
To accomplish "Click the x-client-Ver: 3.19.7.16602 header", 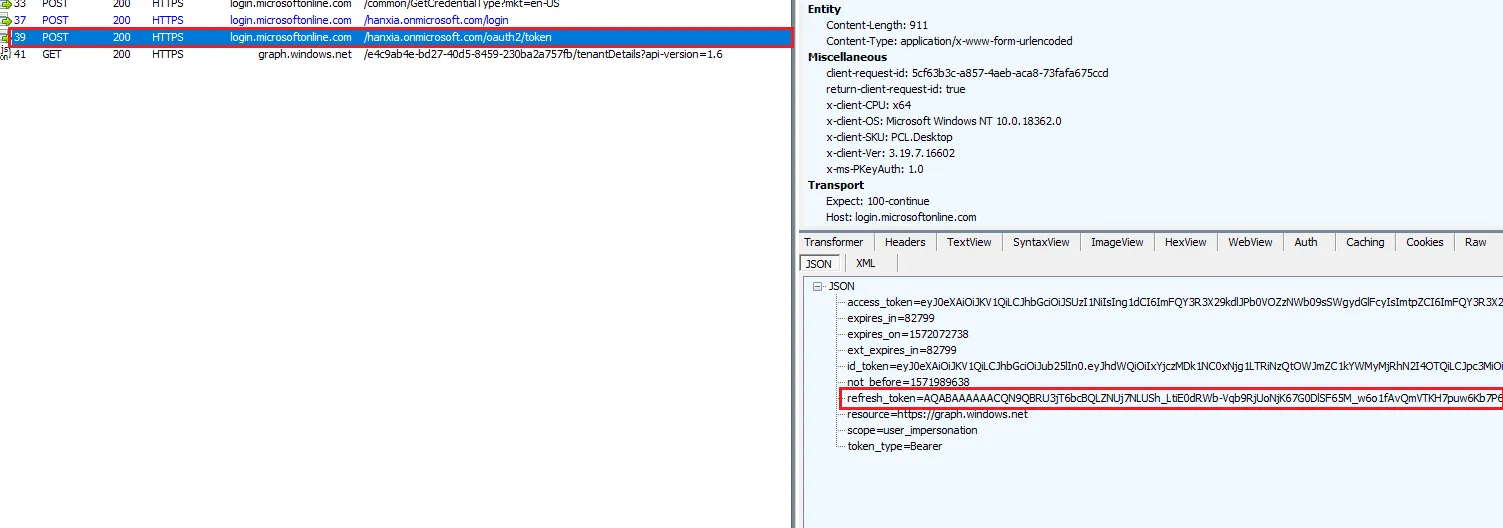I will (x=890, y=153).
